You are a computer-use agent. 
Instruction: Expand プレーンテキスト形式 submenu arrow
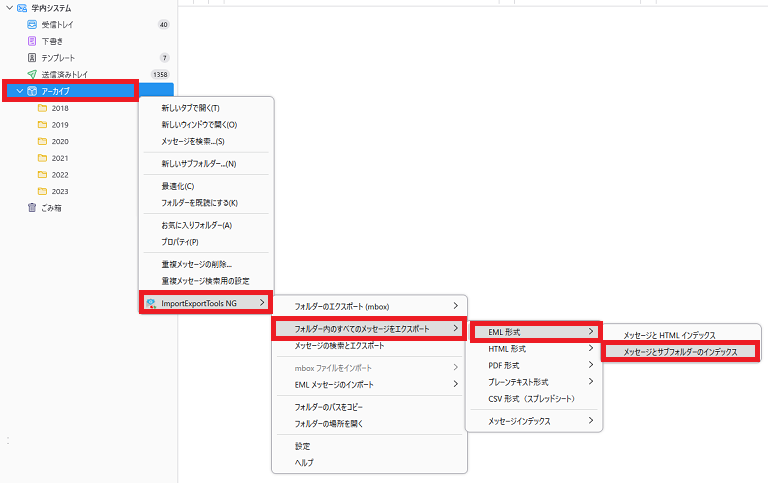(591, 382)
